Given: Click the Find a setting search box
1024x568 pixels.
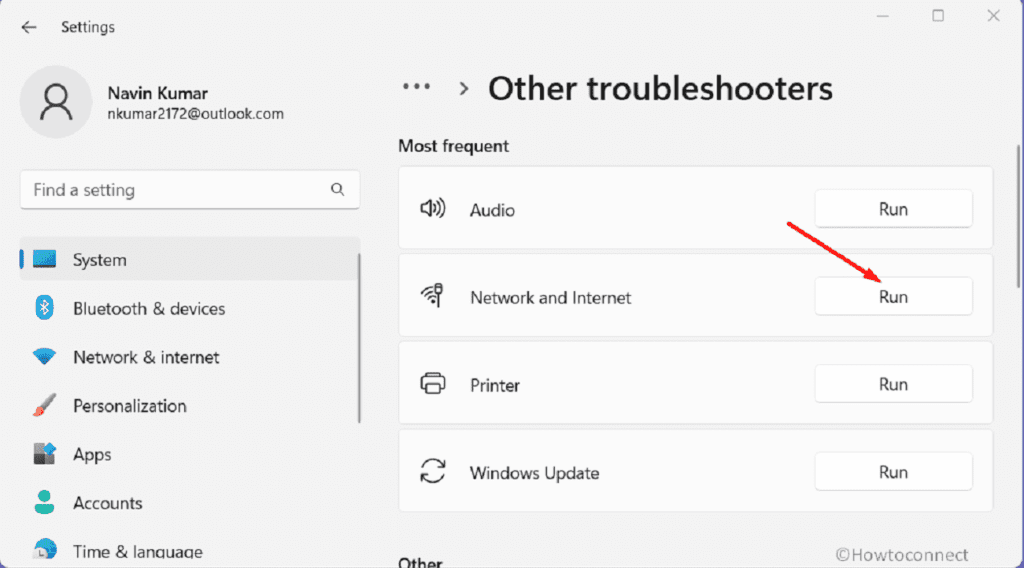Looking at the screenshot, I should tap(190, 189).
